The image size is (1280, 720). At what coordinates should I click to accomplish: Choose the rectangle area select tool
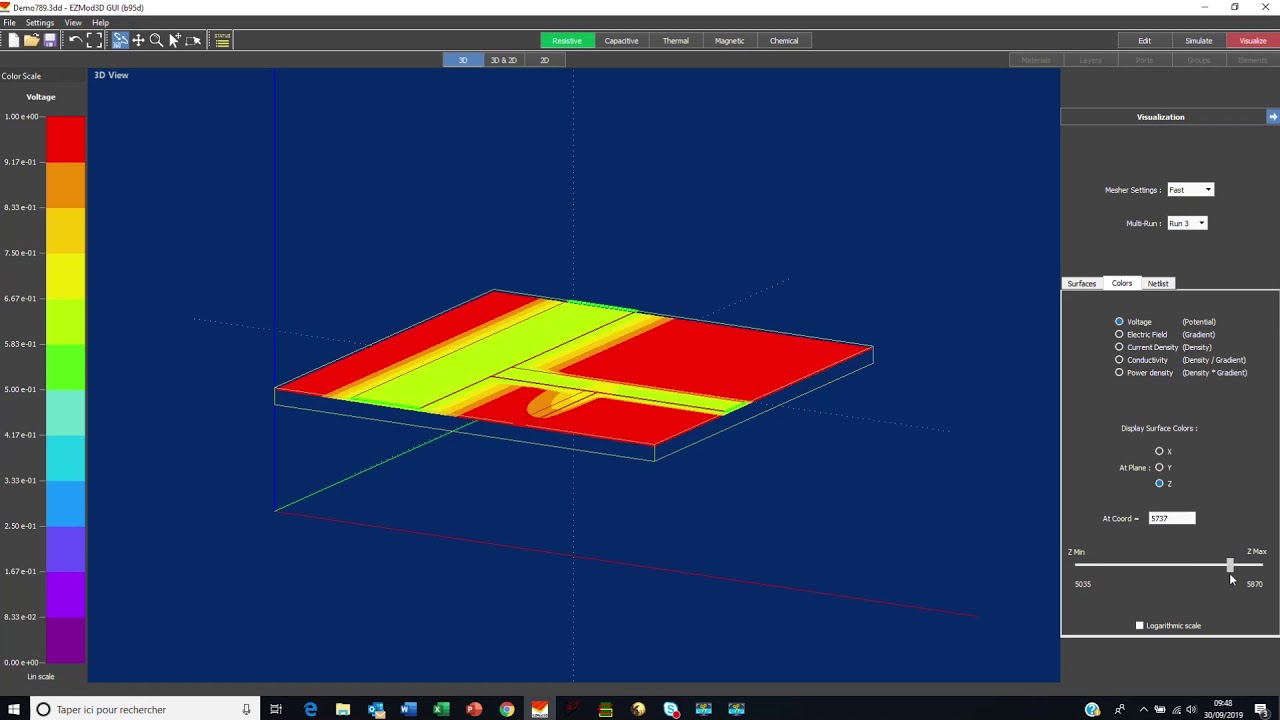tap(193, 40)
